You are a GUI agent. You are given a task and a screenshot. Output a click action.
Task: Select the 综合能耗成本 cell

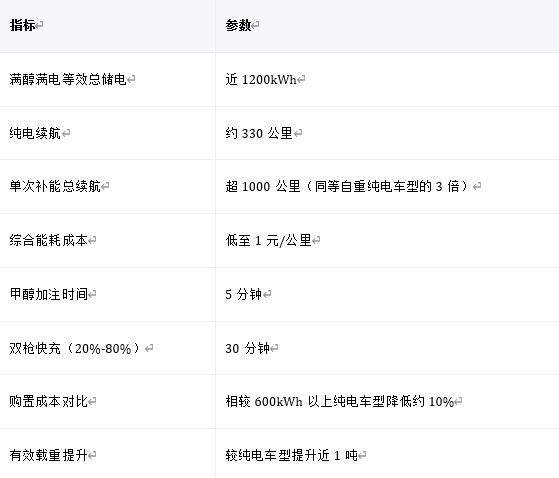(x=107, y=241)
